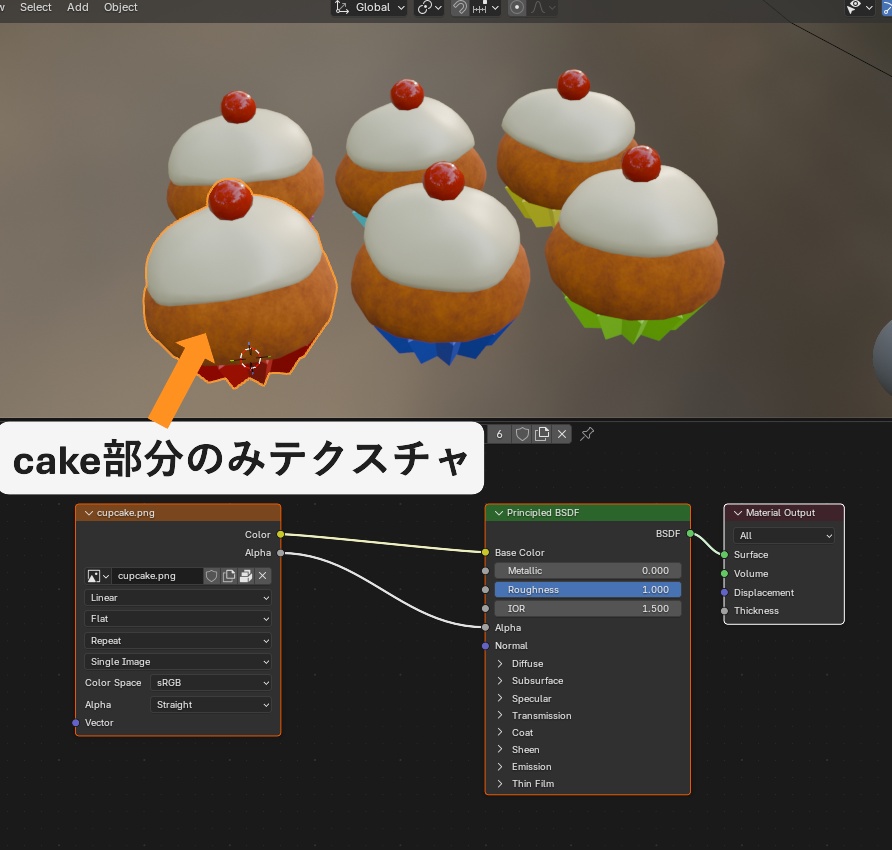Open the Global transform orientation dropdown
Image resolution: width=892 pixels, height=850 pixels.
[x=369, y=7]
